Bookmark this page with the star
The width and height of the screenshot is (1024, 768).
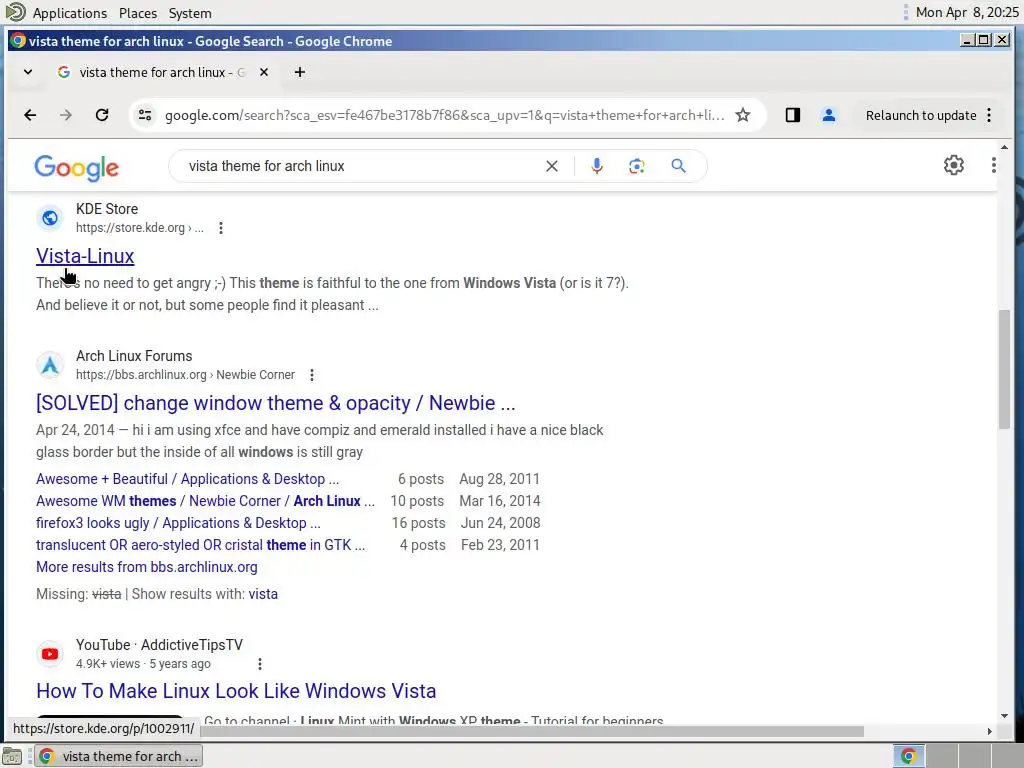tap(743, 116)
